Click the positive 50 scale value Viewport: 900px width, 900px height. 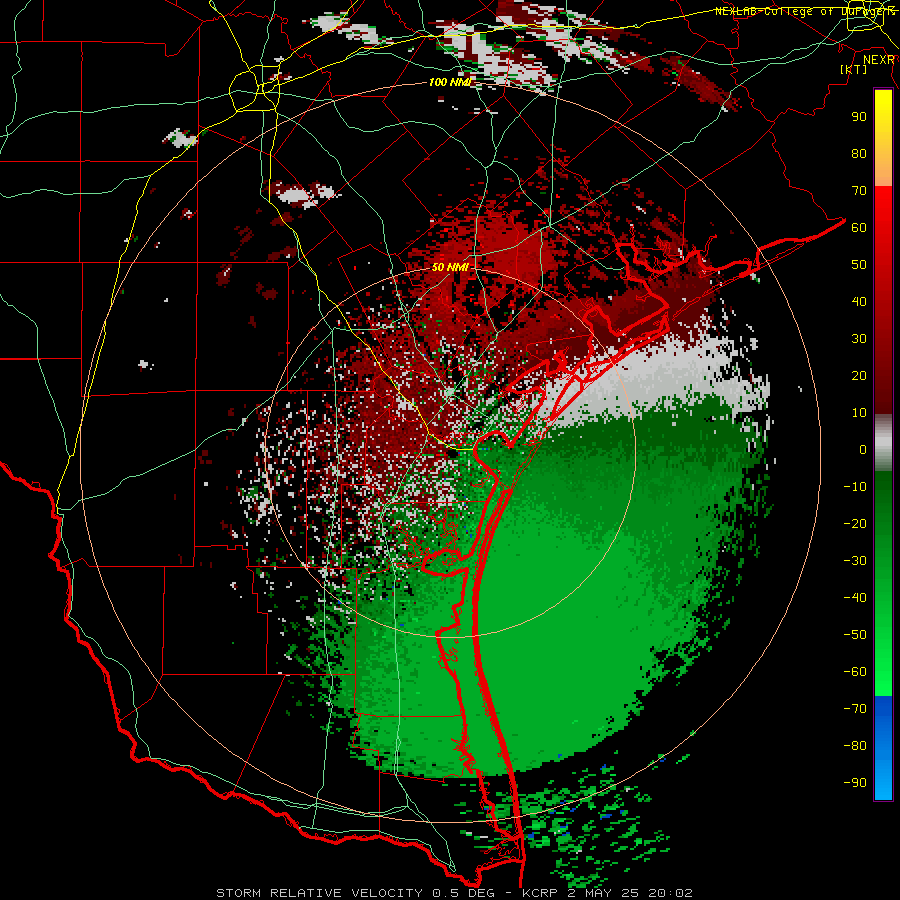point(859,265)
